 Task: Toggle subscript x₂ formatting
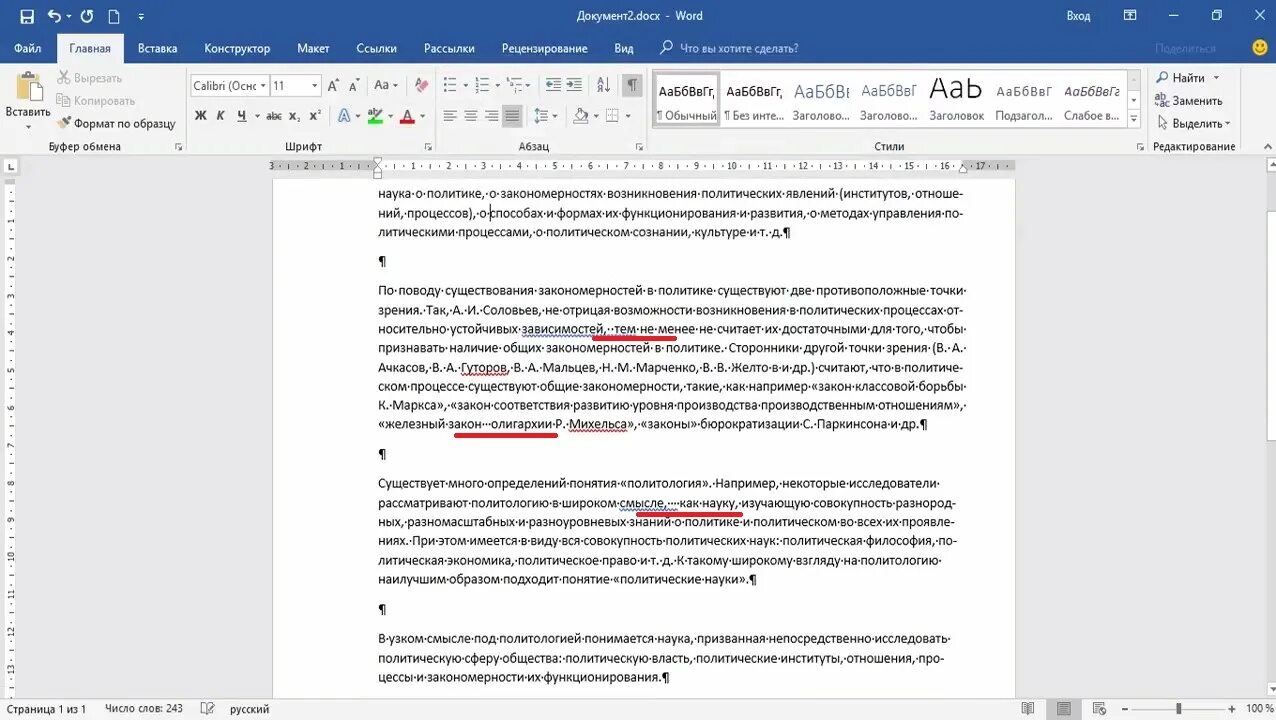pyautogui.click(x=295, y=116)
